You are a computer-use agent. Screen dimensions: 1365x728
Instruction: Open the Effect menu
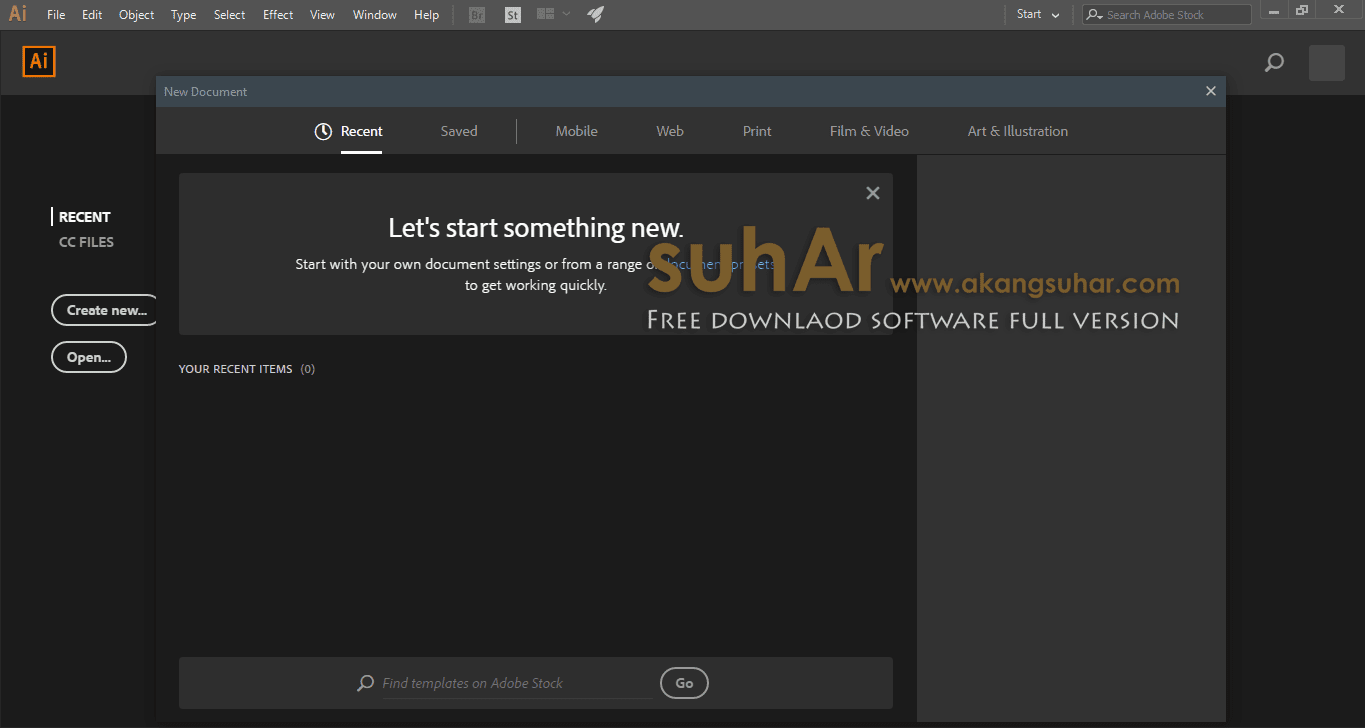pos(278,15)
